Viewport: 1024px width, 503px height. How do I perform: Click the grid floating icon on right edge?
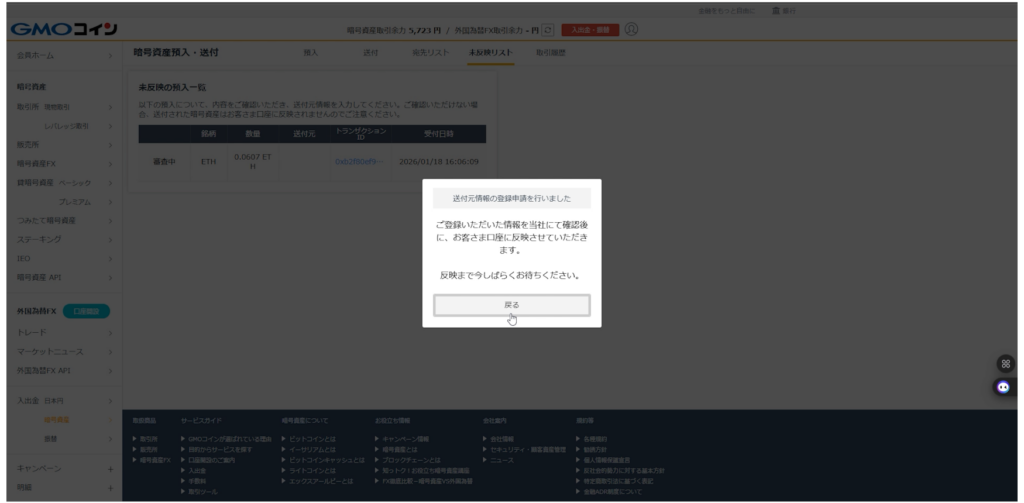[x=1005, y=363]
